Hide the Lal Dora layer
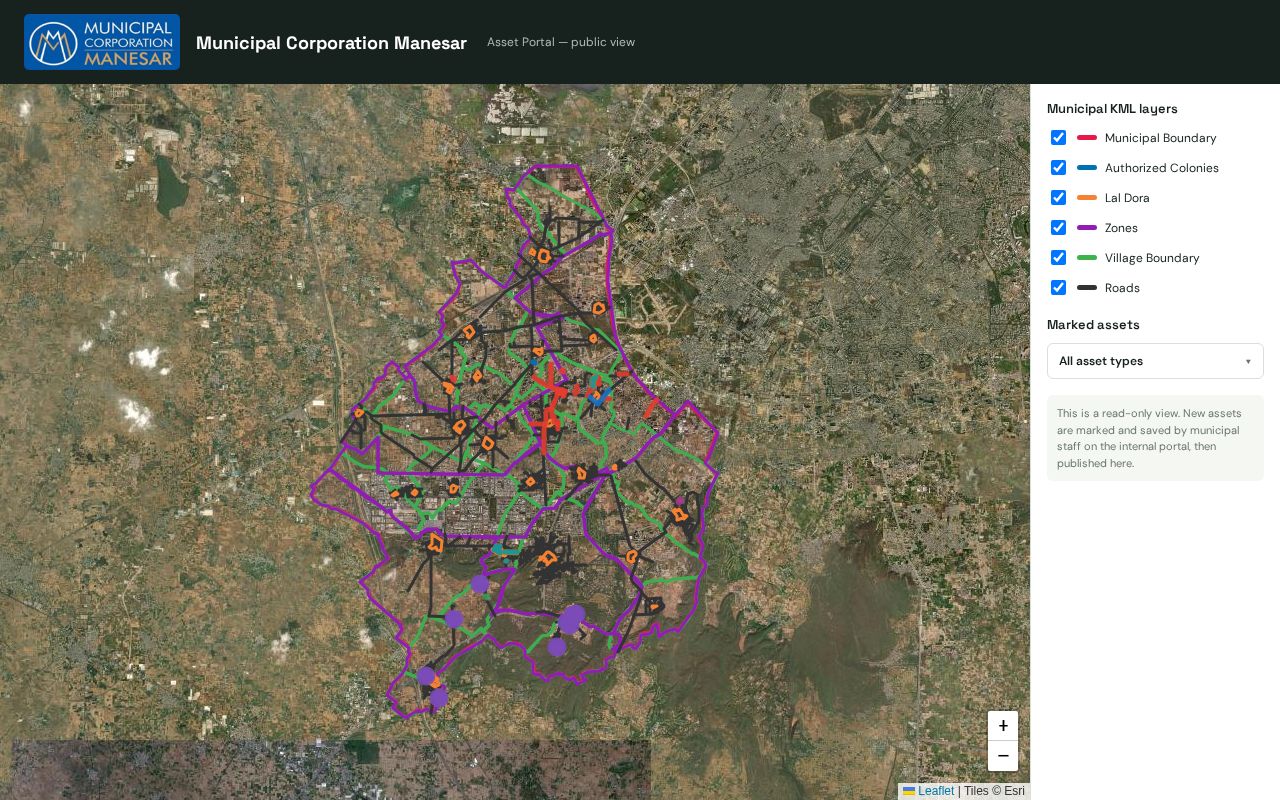This screenshot has height=800, width=1280. tap(1058, 198)
